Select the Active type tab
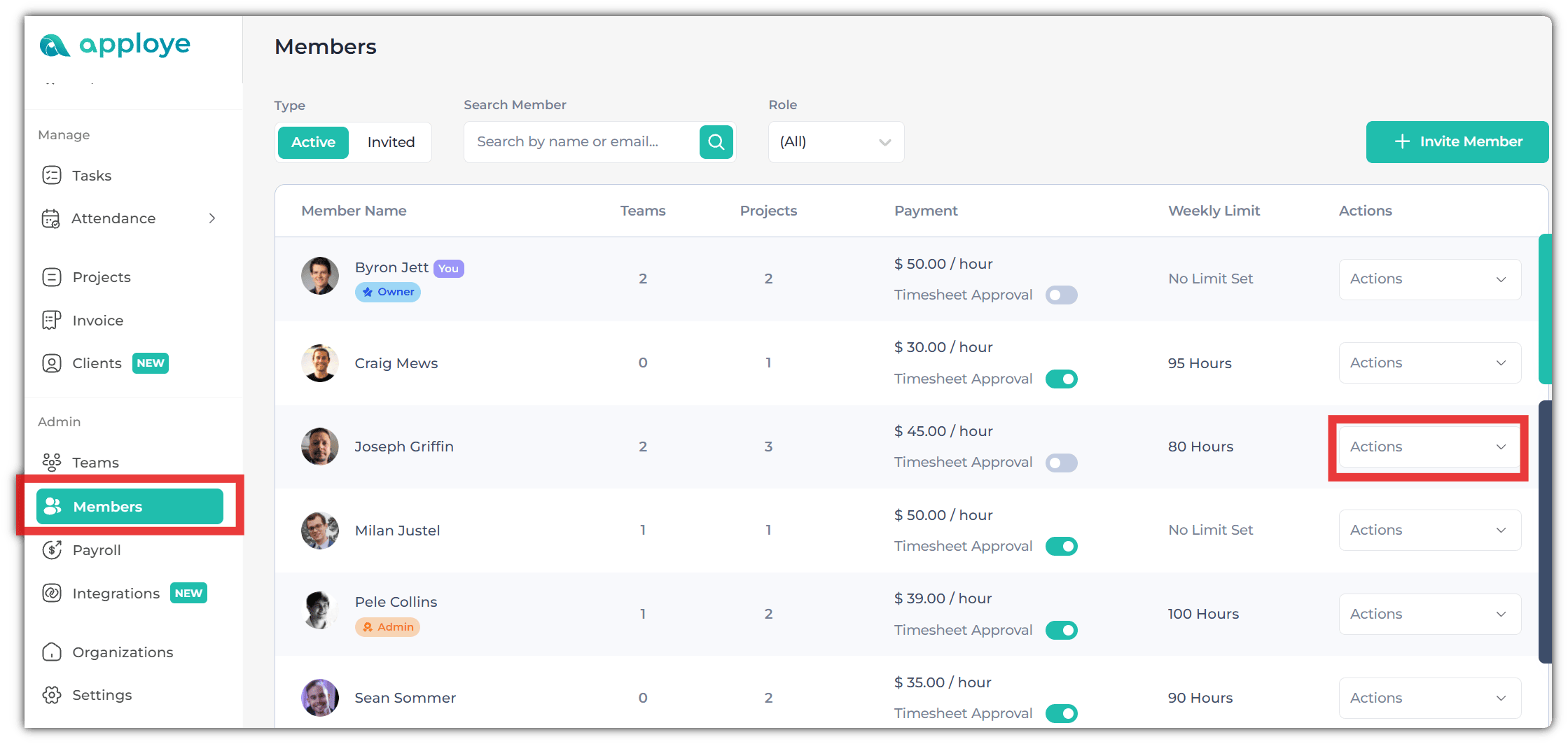The height and width of the screenshot is (744, 1568). [x=313, y=142]
